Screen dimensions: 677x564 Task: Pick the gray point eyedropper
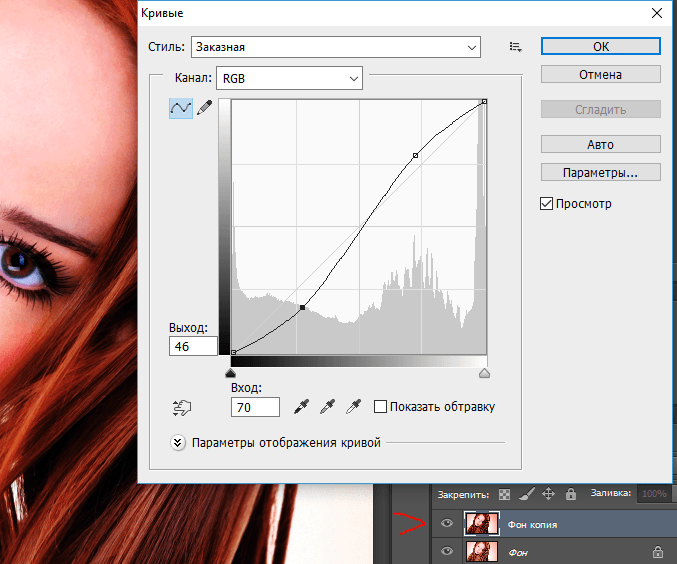tap(327, 407)
